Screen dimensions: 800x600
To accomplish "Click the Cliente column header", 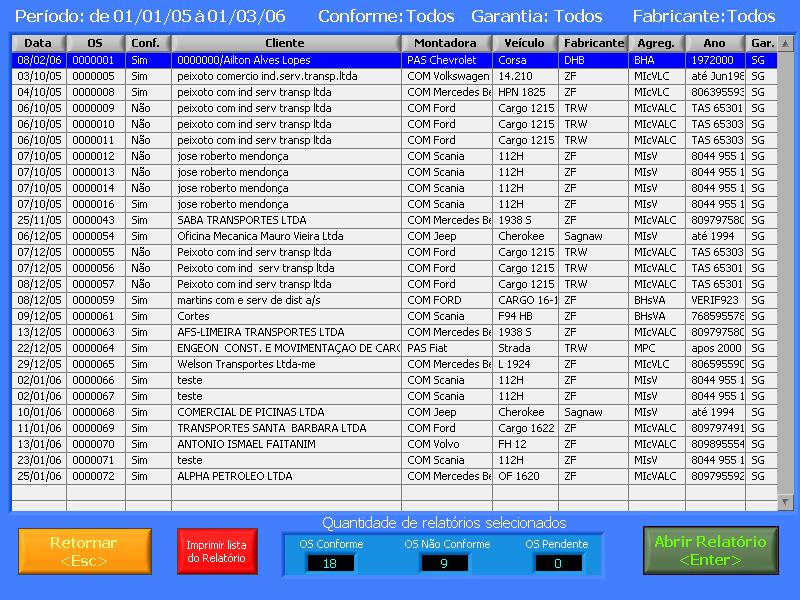I will (285, 43).
